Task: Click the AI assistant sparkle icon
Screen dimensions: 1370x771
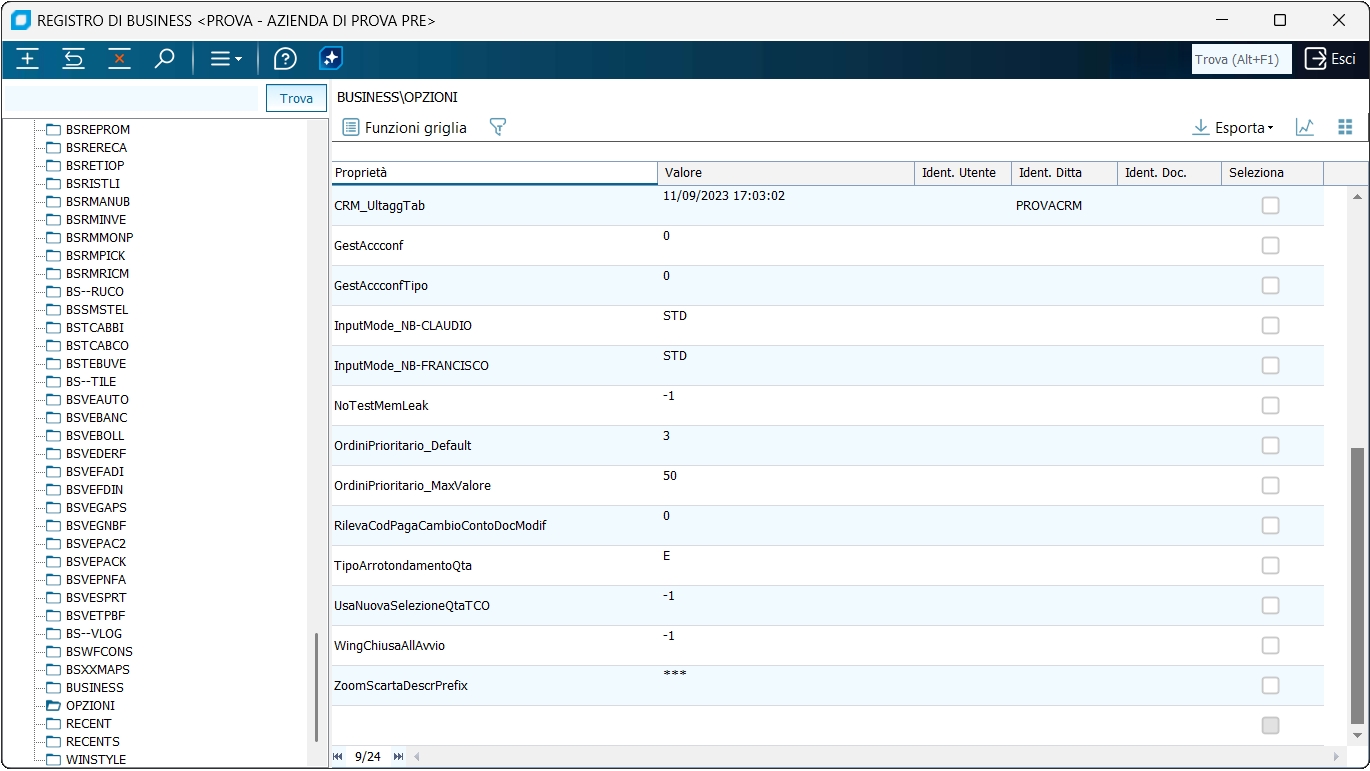Action: click(x=331, y=59)
